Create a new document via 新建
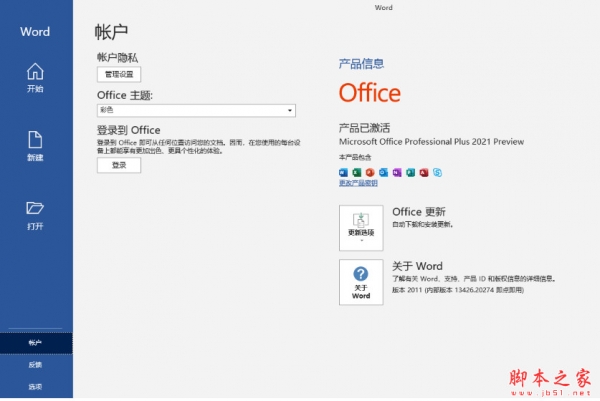Screen dimensions: 600x401 tap(35, 146)
